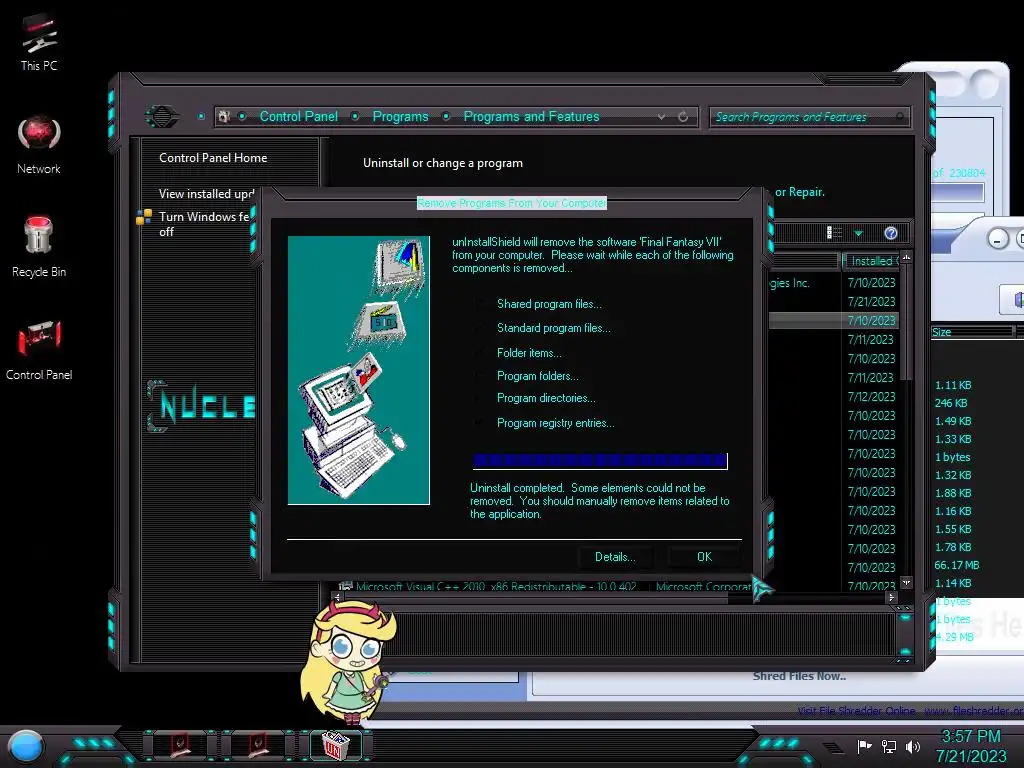Click the address bar Control Panel icon
The image size is (1024, 768).
[x=224, y=116]
